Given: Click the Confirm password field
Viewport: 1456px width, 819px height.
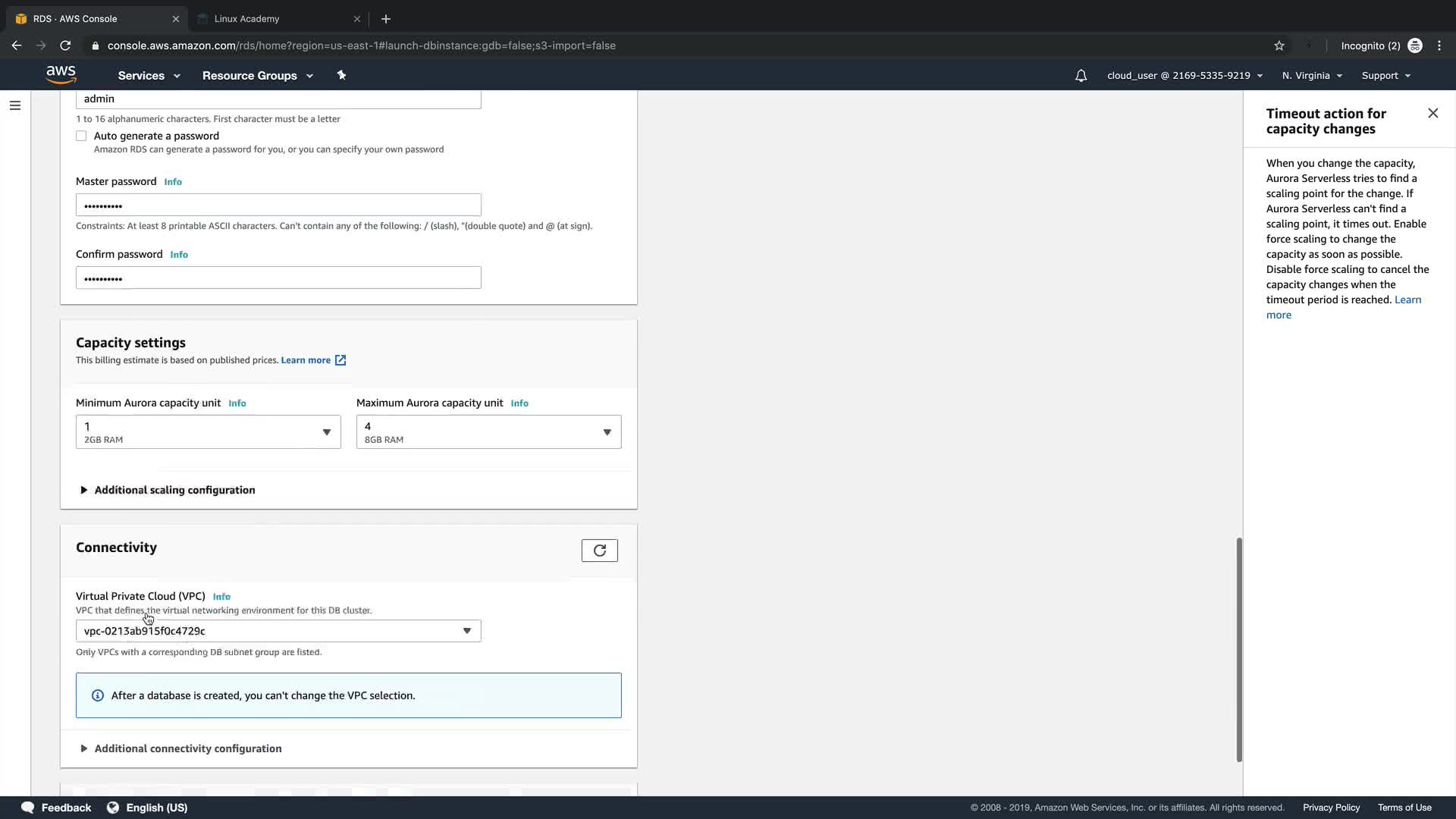Looking at the screenshot, I should click(278, 278).
